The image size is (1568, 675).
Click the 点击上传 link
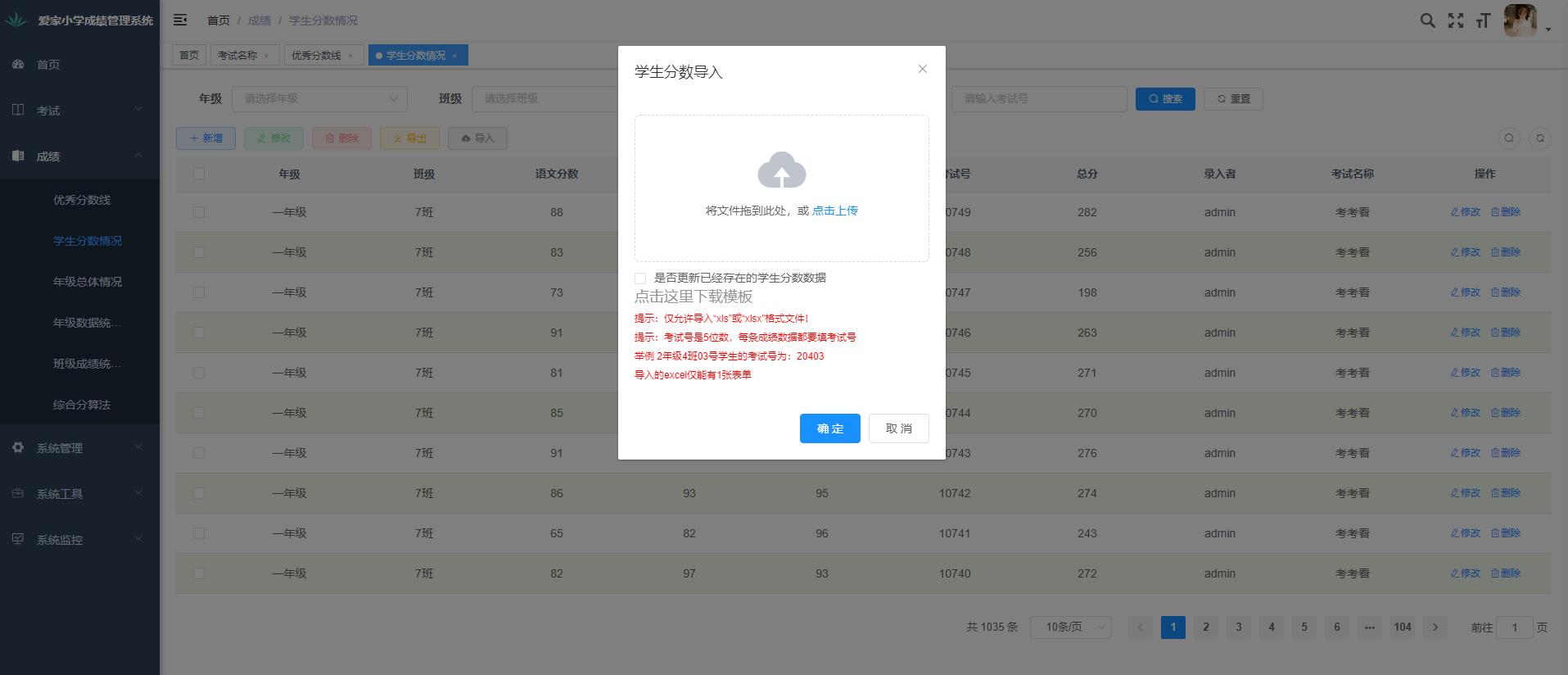(x=834, y=211)
